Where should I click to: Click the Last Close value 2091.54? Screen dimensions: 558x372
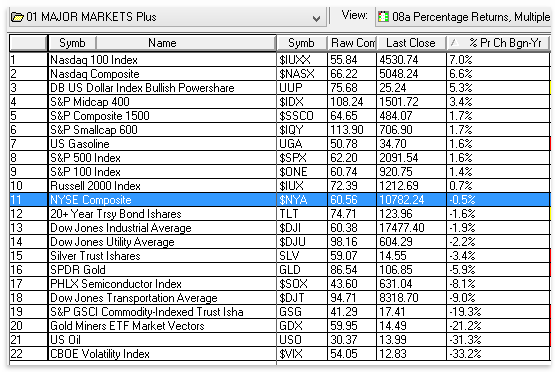tap(411, 158)
